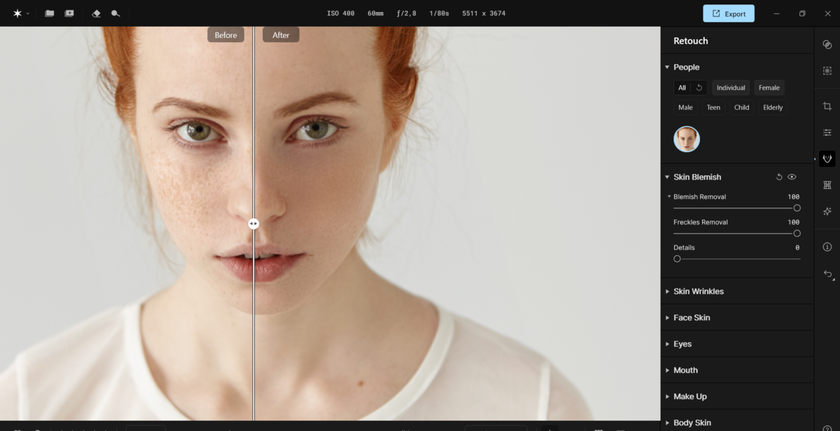Click the Freckles Removal slider handle
This screenshot has height=431, width=840.
[797, 233]
